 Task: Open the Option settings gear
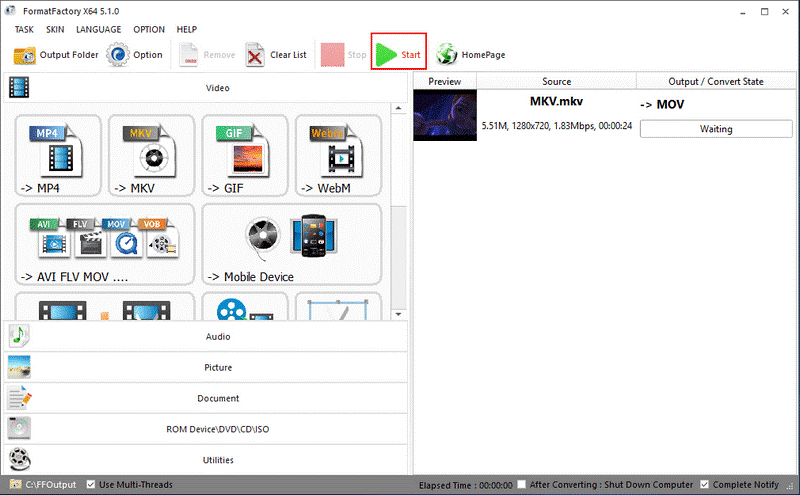click(x=134, y=55)
